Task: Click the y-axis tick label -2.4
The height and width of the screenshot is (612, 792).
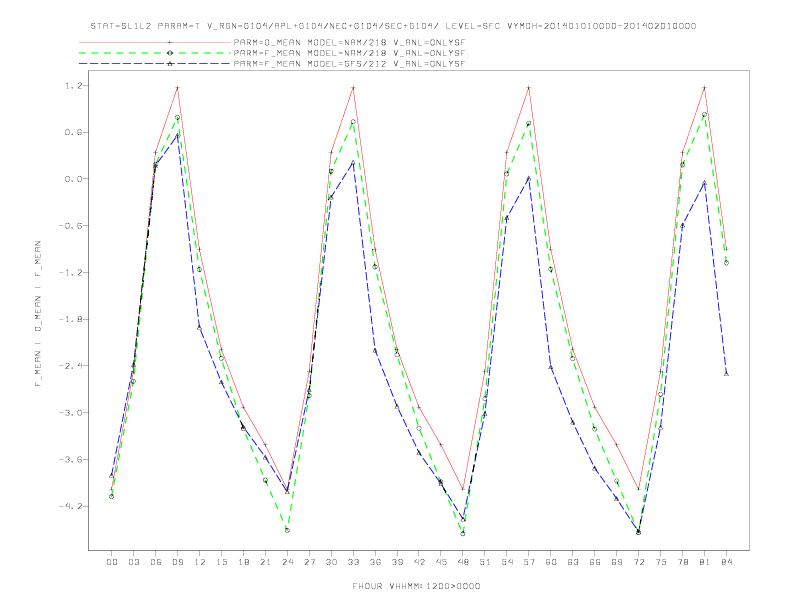Action: (x=70, y=366)
